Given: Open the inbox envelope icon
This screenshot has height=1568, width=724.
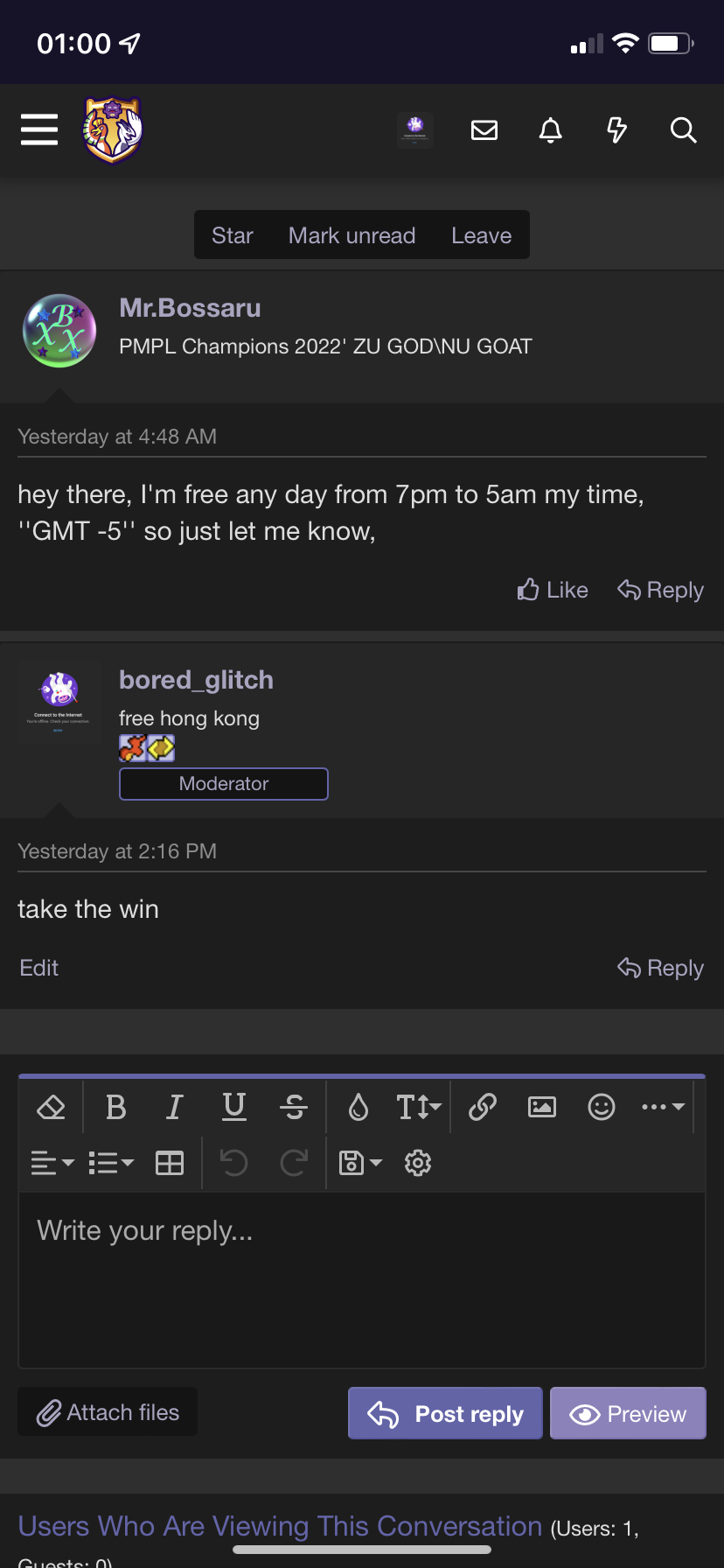Looking at the screenshot, I should click(484, 130).
